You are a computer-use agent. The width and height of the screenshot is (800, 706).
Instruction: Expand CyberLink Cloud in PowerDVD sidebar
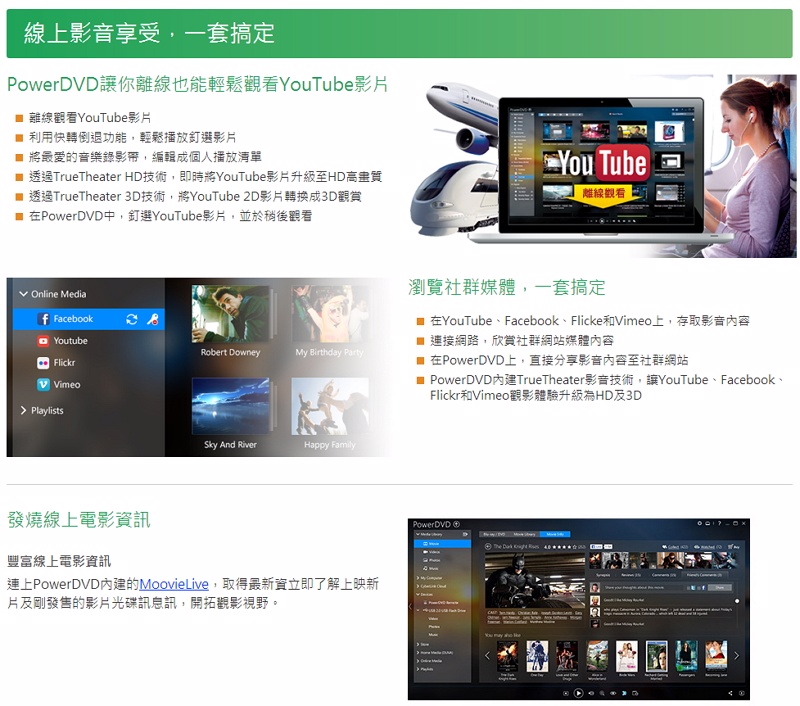click(x=417, y=586)
